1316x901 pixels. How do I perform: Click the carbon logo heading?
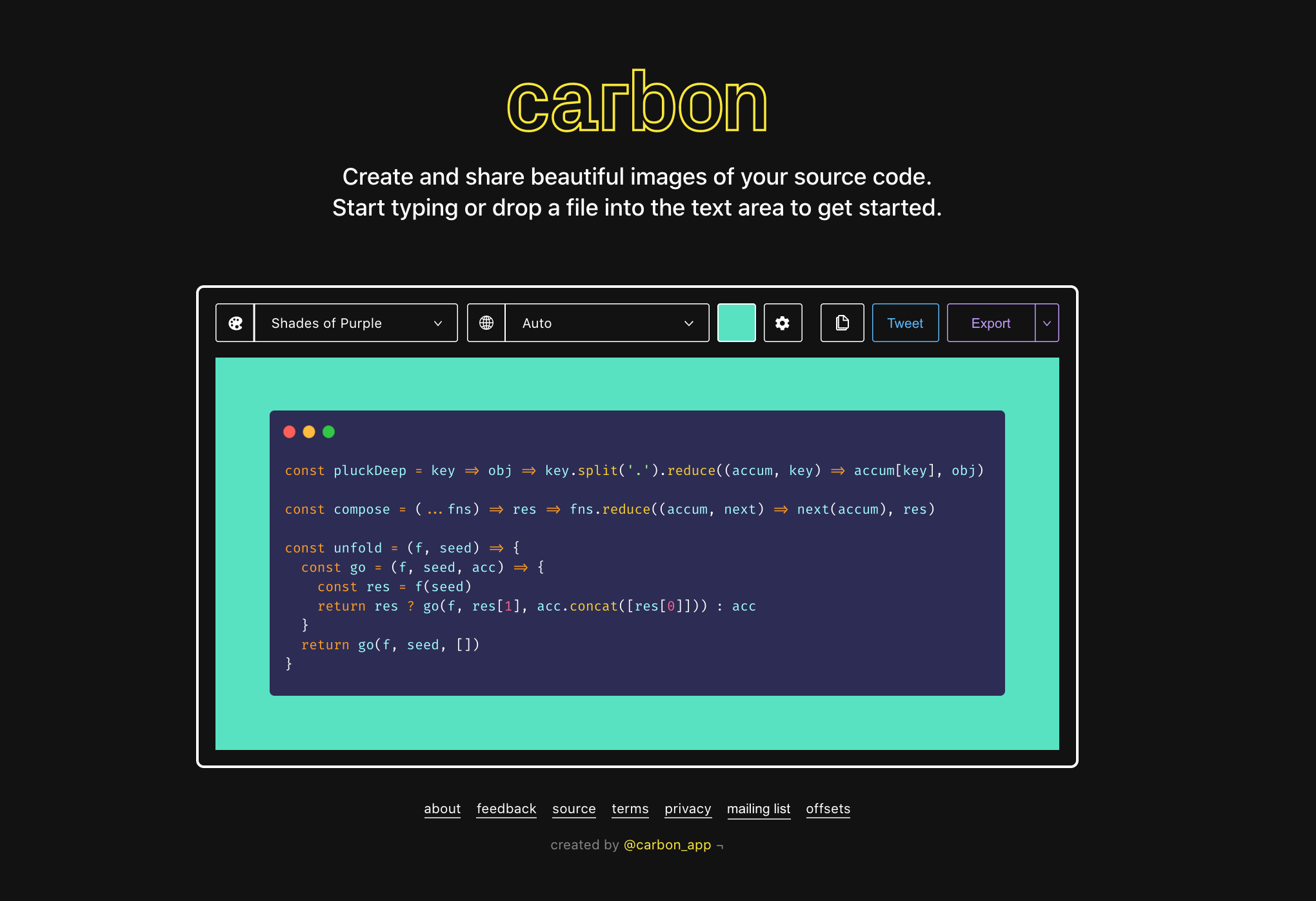(x=637, y=102)
